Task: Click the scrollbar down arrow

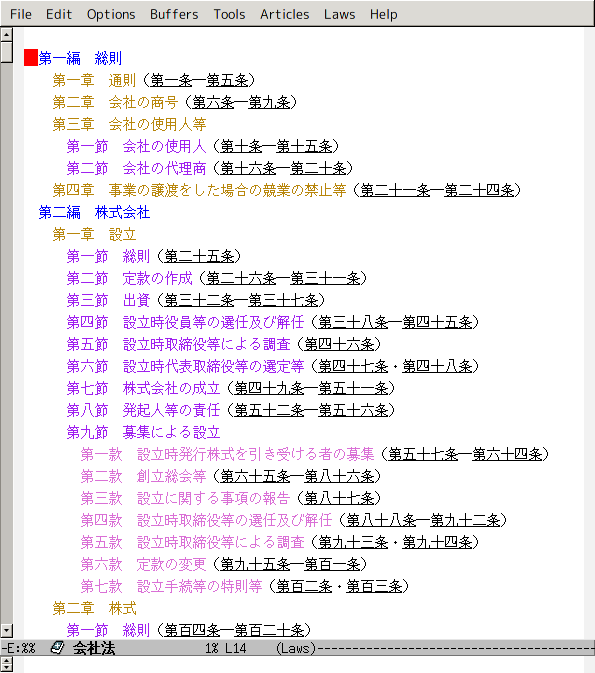Action: 6,631
